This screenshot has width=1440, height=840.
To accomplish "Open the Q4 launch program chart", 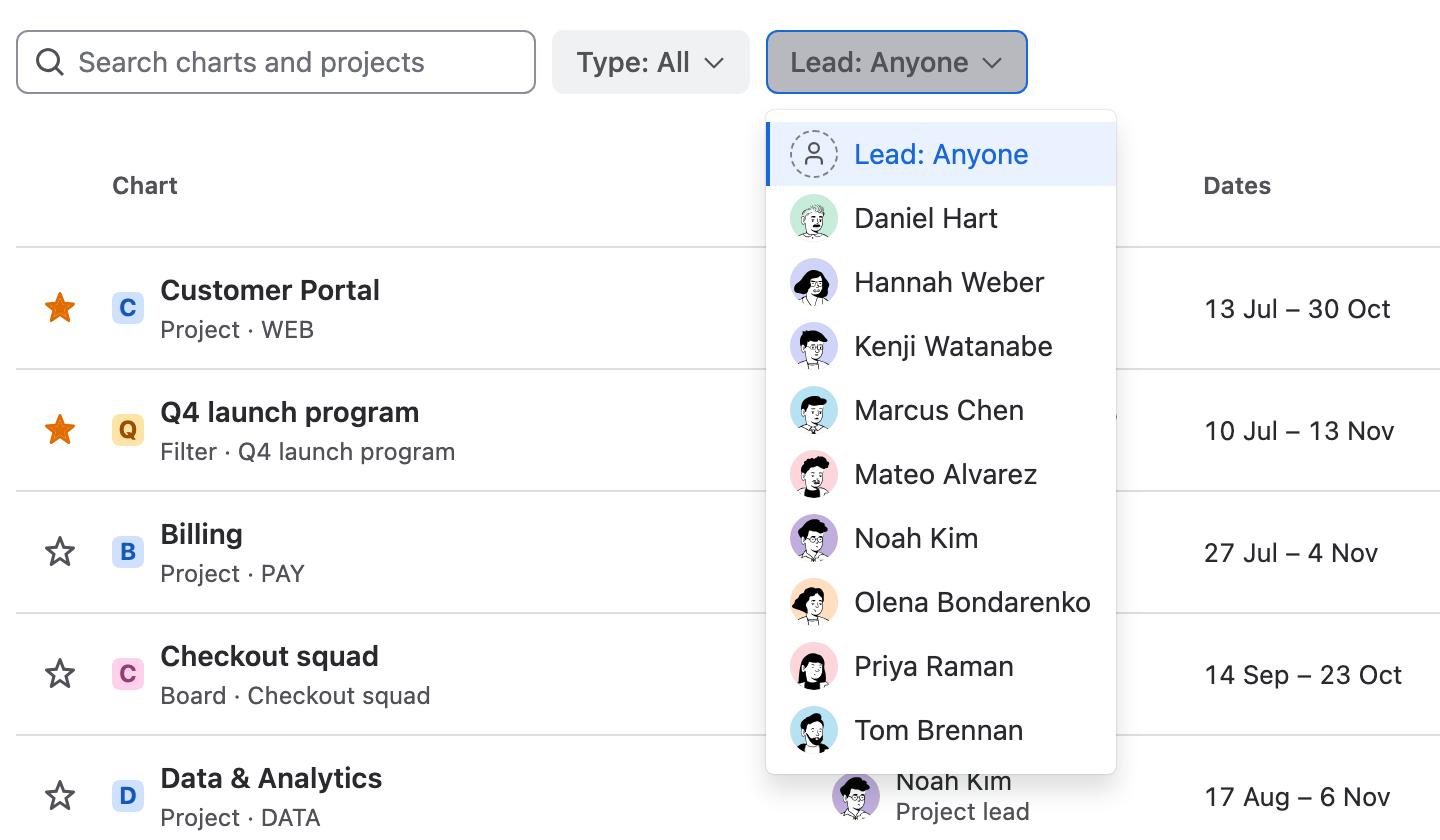I will (x=290, y=412).
